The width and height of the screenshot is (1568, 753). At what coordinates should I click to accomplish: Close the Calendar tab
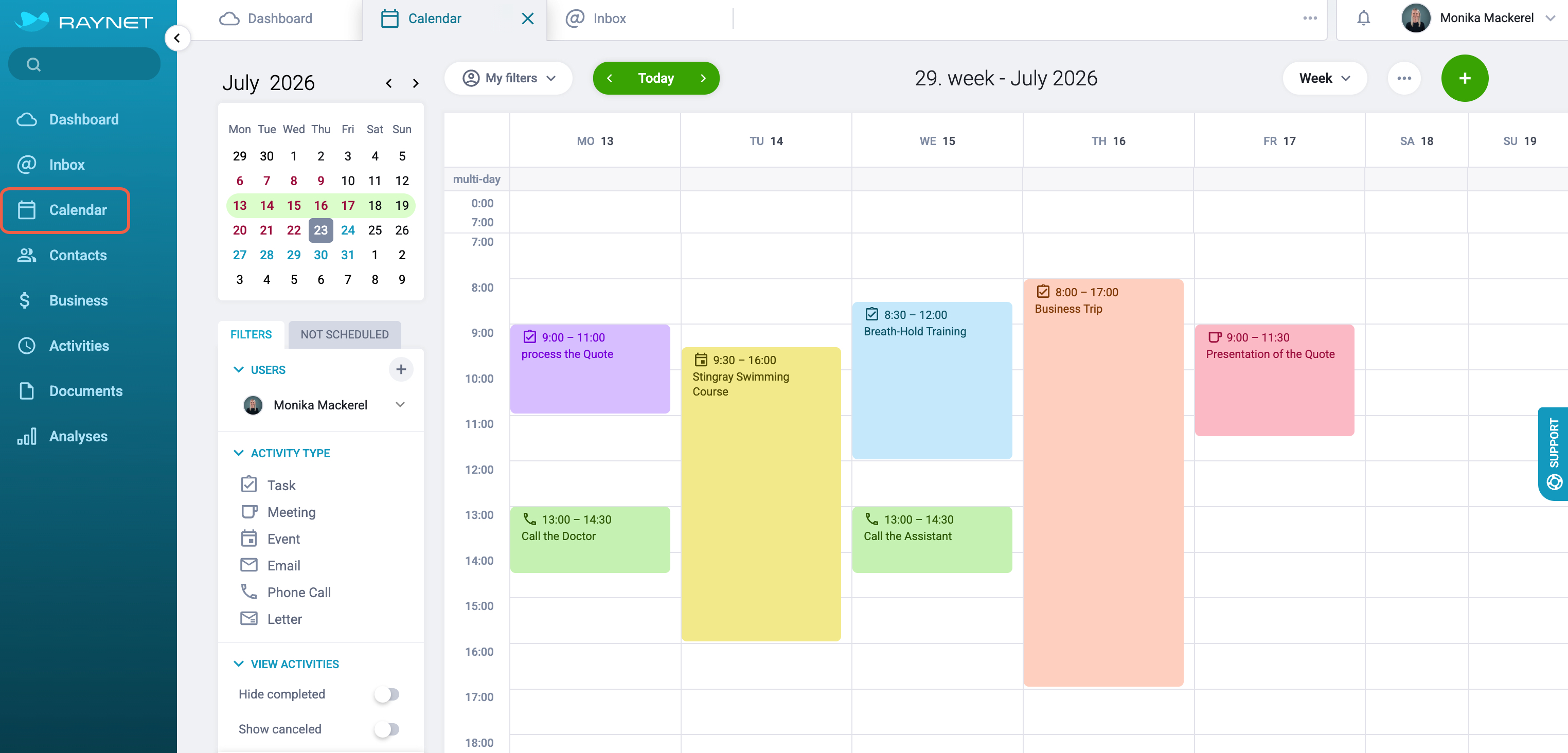527,19
